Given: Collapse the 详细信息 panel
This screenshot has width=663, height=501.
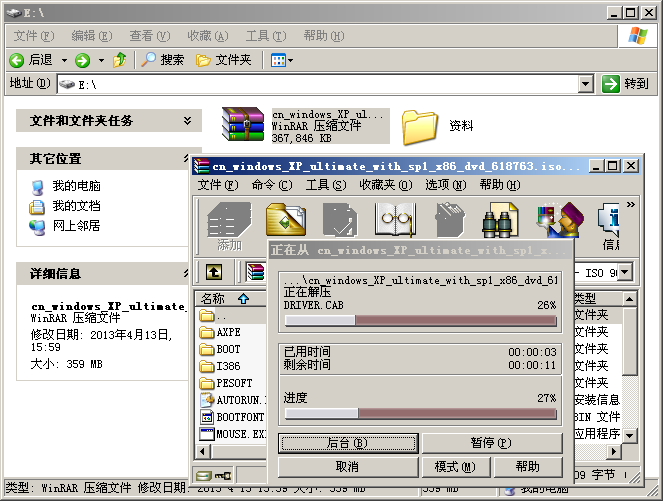Looking at the screenshot, I should click(186, 273).
